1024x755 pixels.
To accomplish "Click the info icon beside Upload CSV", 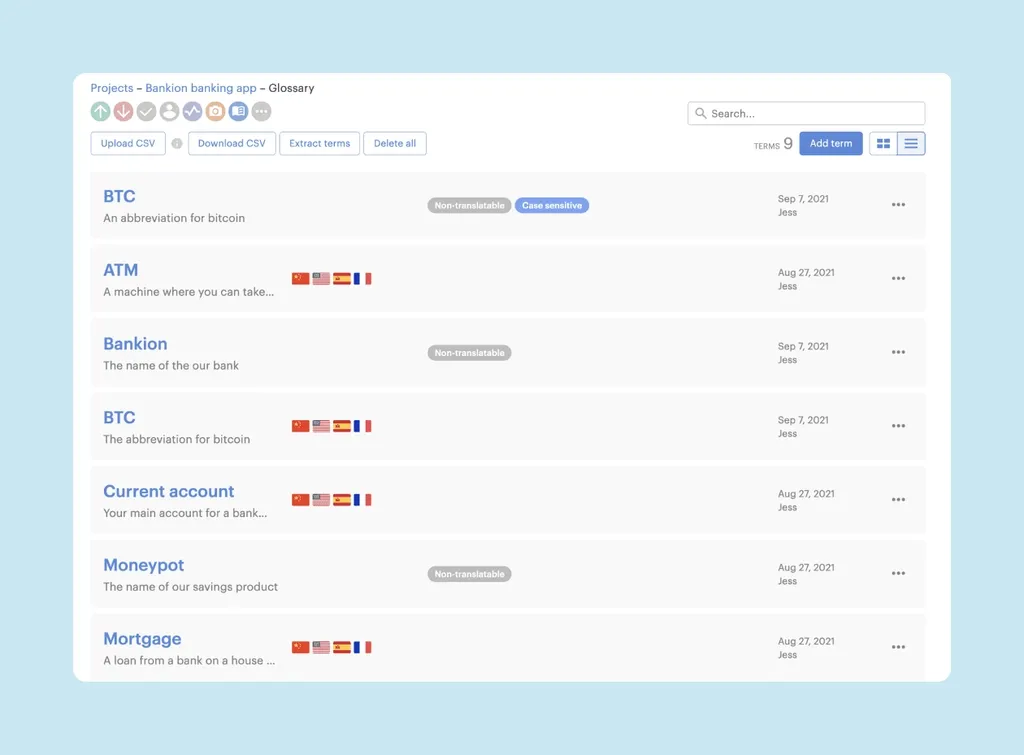I will [177, 144].
